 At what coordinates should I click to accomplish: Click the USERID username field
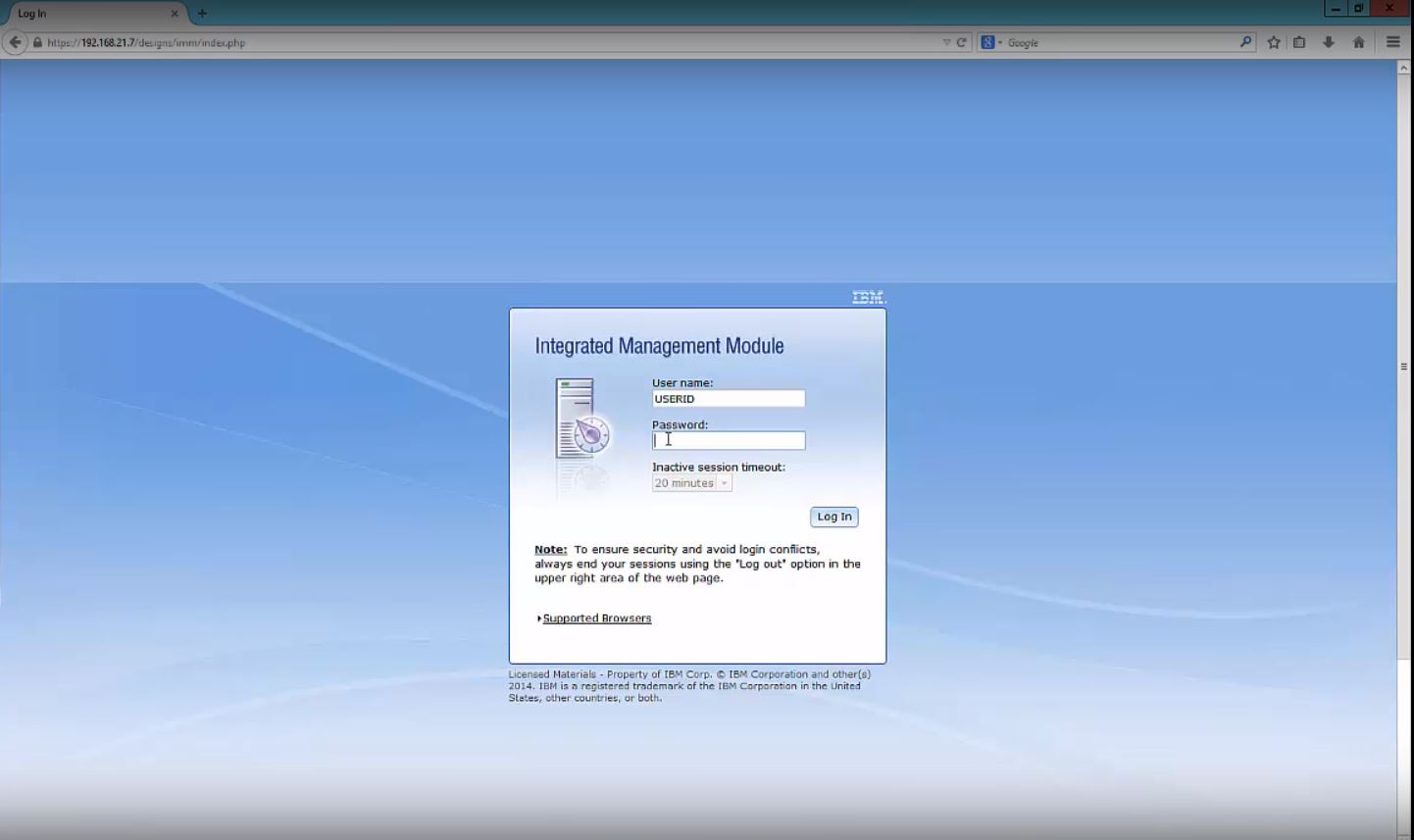click(x=728, y=398)
